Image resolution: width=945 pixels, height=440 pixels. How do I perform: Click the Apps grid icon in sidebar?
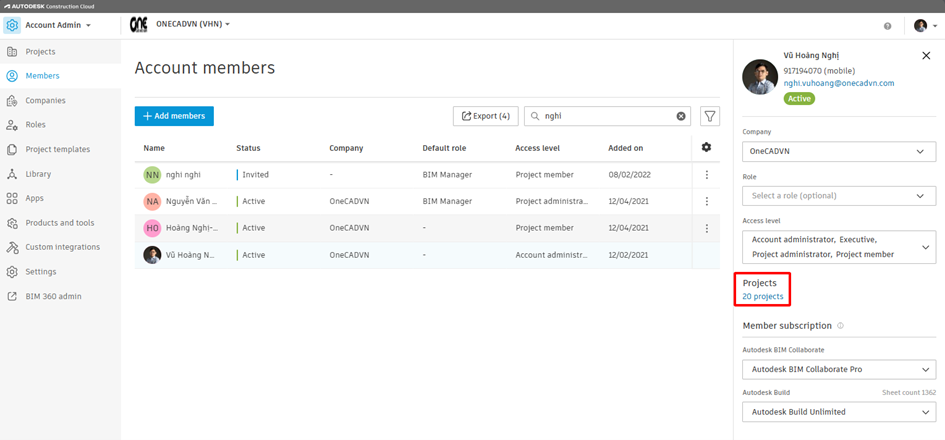tap(11, 198)
